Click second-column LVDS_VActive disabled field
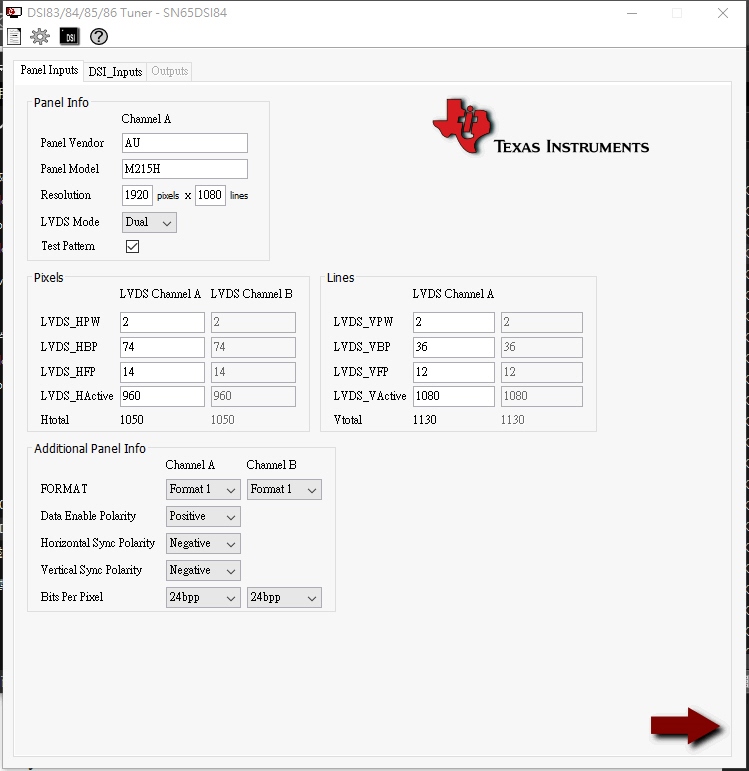The image size is (749, 771). [x=542, y=396]
